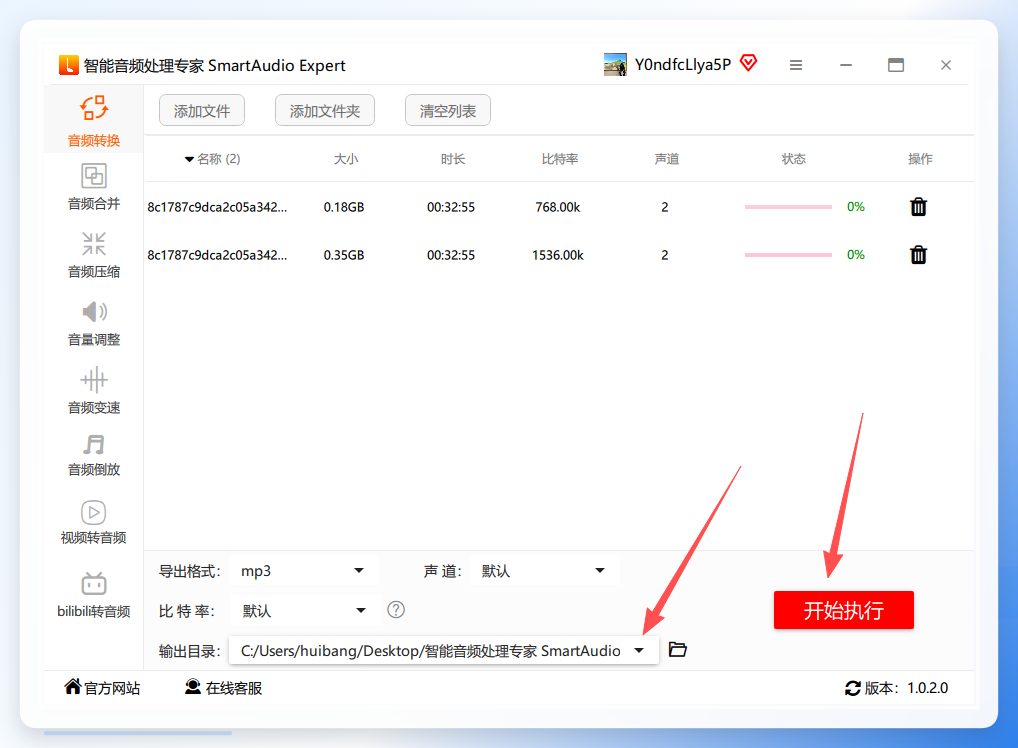Click 清空列表 button
1018x748 pixels.
(x=448, y=110)
